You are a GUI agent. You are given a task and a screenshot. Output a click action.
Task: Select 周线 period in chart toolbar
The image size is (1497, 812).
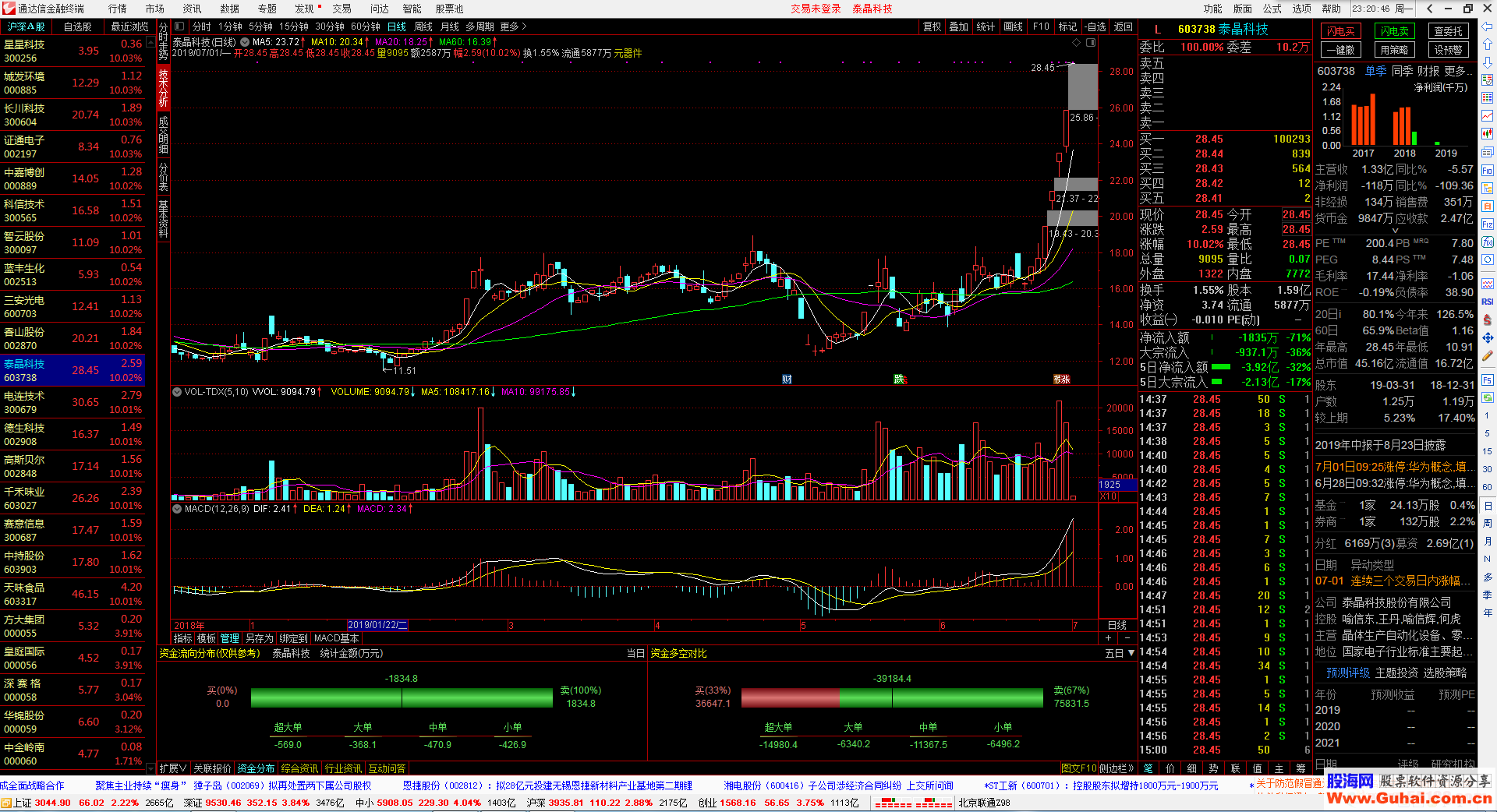tap(423, 26)
